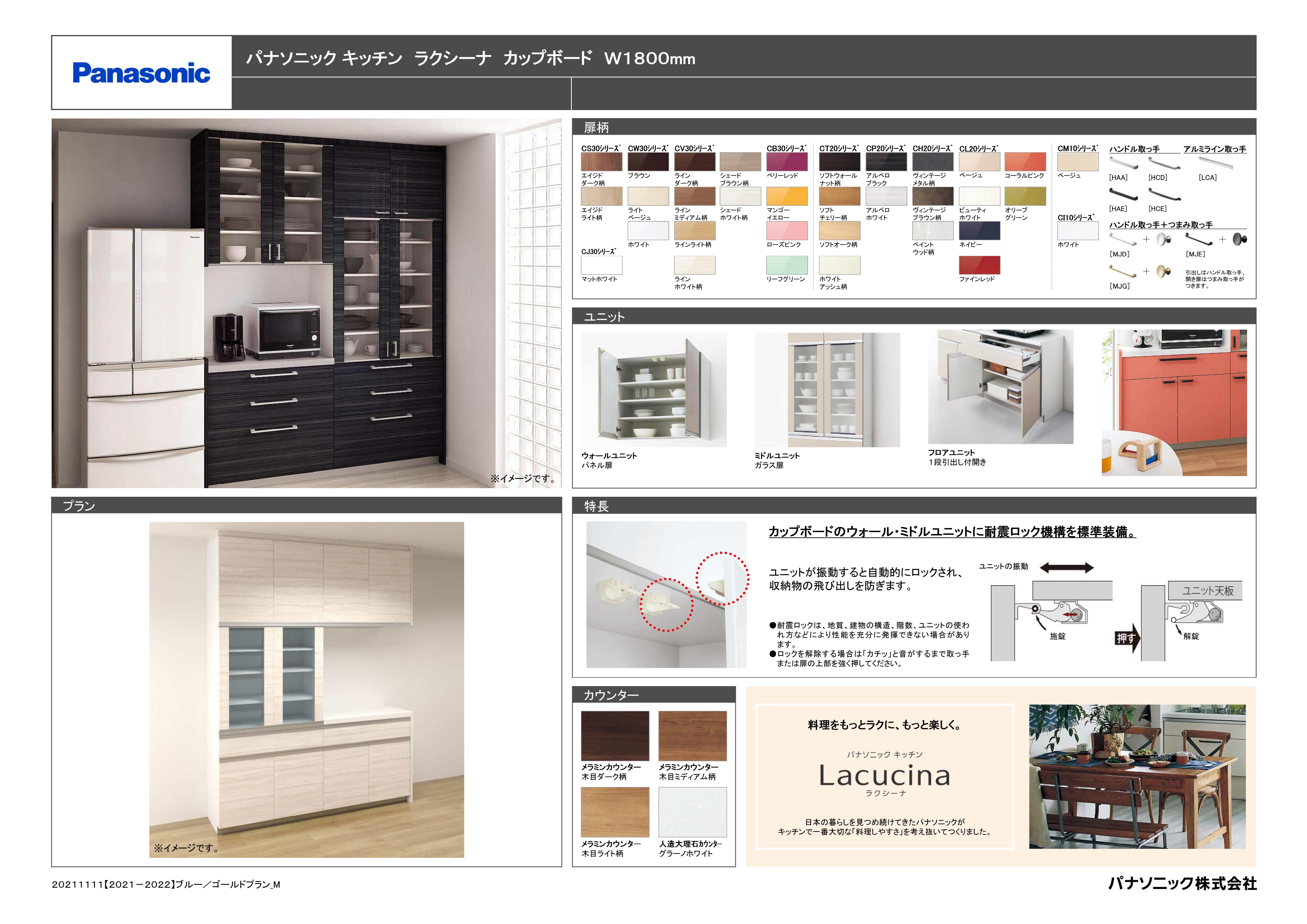Click the black knob in the MJE set
Screen dimensions: 1307x924
pyautogui.click(x=1240, y=239)
